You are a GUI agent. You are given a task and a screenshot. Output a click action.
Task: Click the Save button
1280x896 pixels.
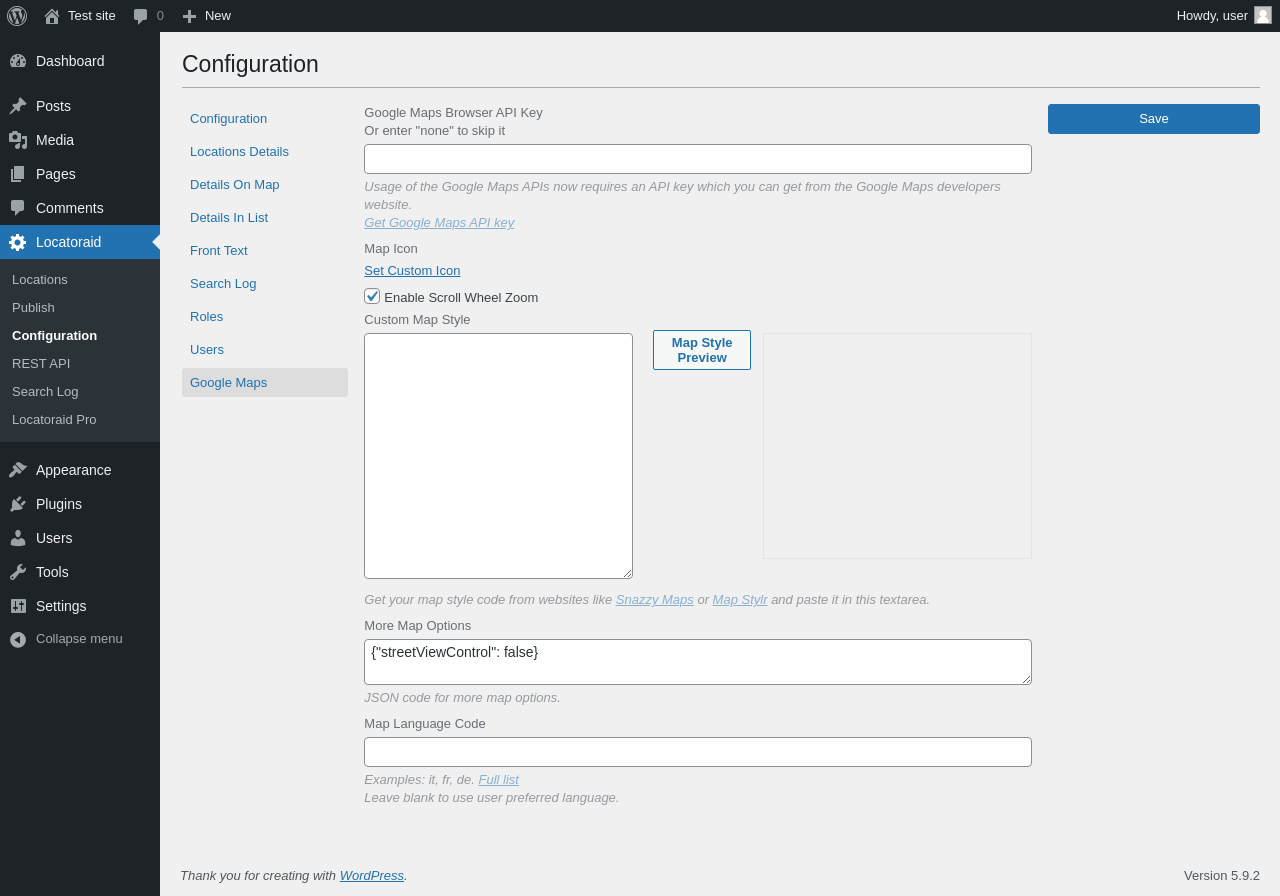pos(1154,119)
